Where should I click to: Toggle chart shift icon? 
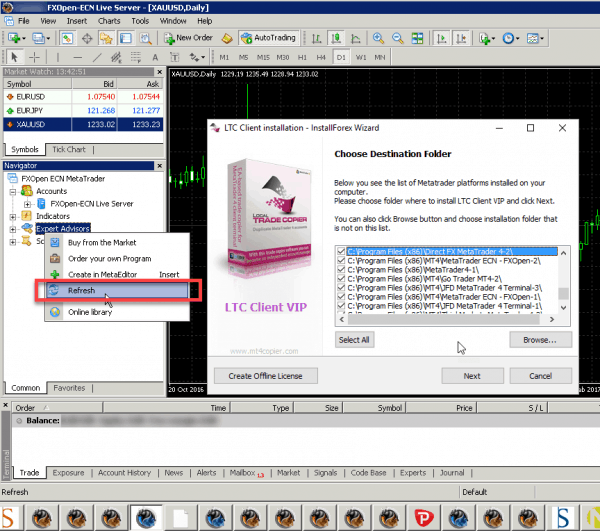click(x=461, y=38)
